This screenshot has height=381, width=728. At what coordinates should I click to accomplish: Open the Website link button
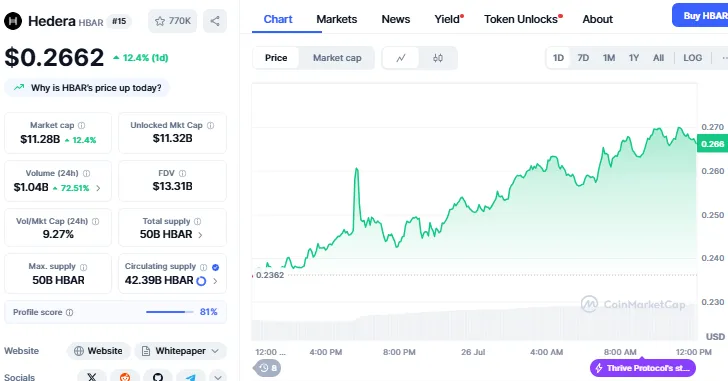coord(98,351)
